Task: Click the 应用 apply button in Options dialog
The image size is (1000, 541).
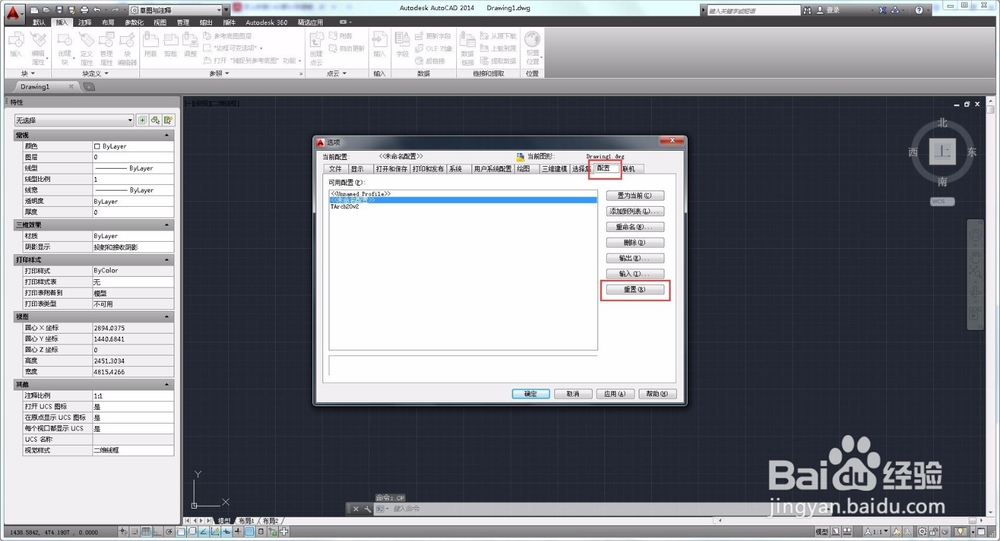Action: pyautogui.click(x=615, y=394)
